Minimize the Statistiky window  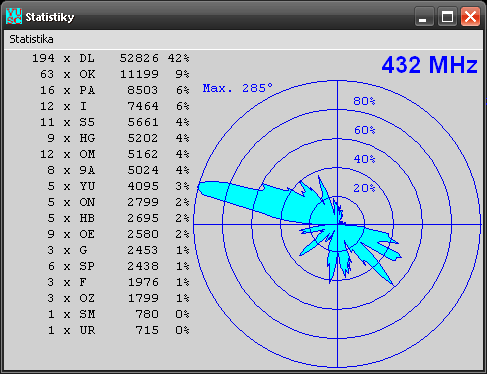[x=424, y=16]
